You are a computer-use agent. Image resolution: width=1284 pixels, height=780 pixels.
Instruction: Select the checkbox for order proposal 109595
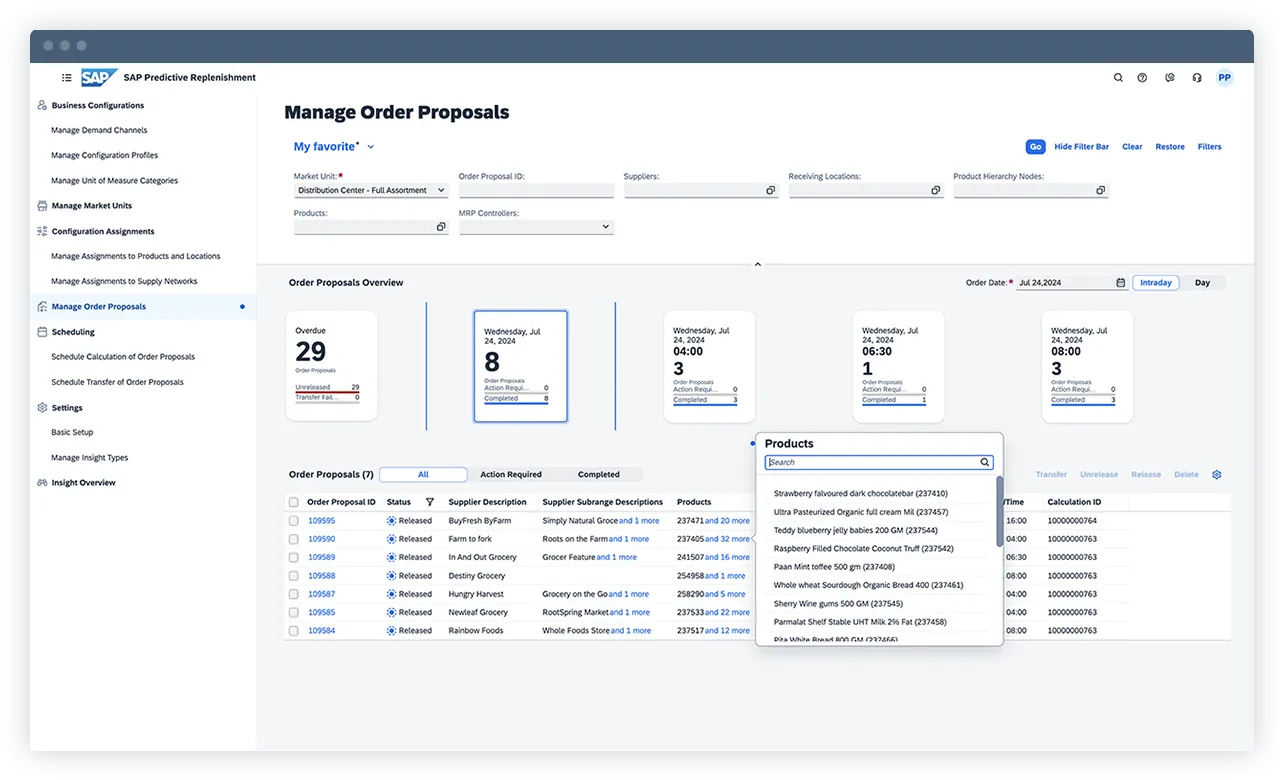tap(293, 520)
